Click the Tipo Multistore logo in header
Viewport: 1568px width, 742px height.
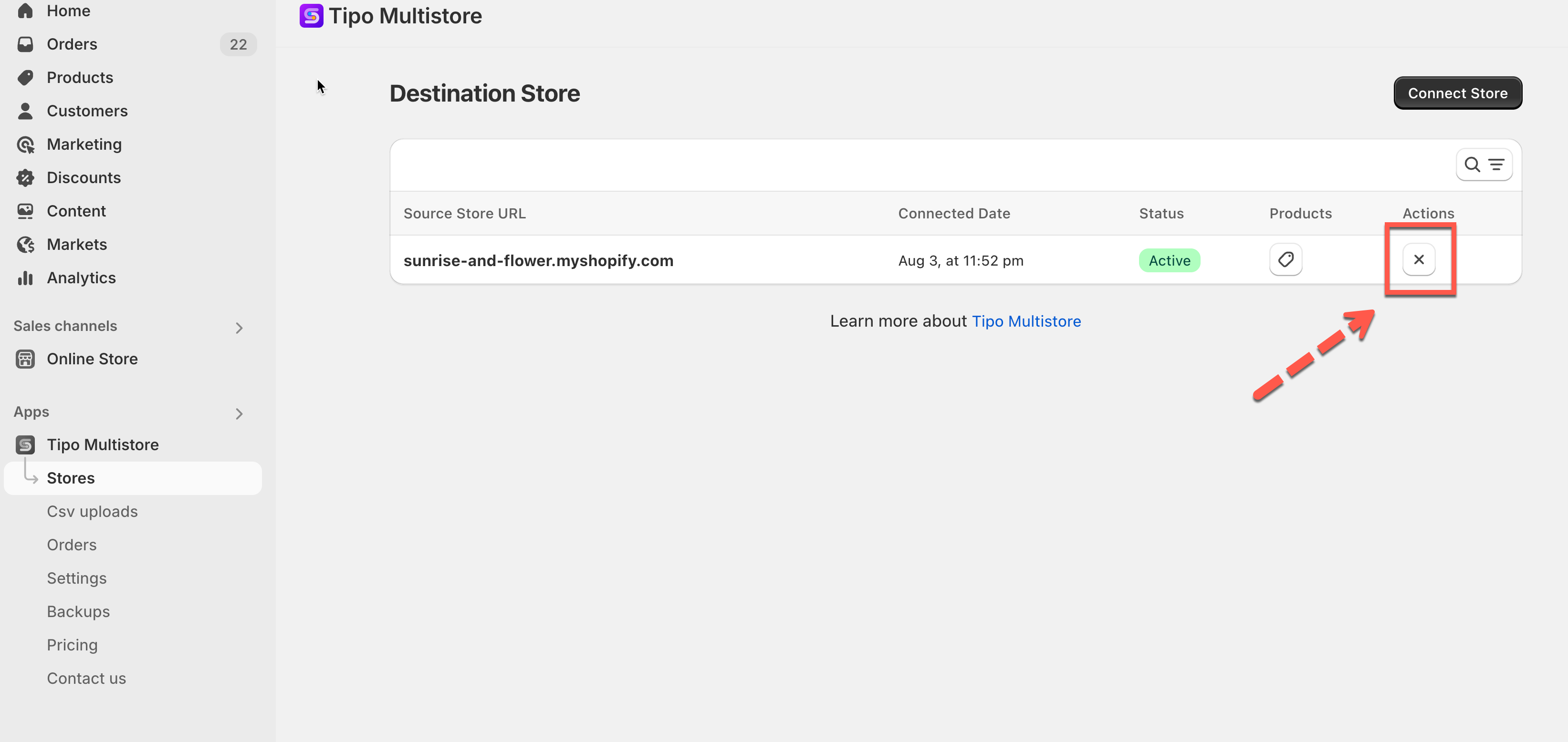pyautogui.click(x=311, y=16)
